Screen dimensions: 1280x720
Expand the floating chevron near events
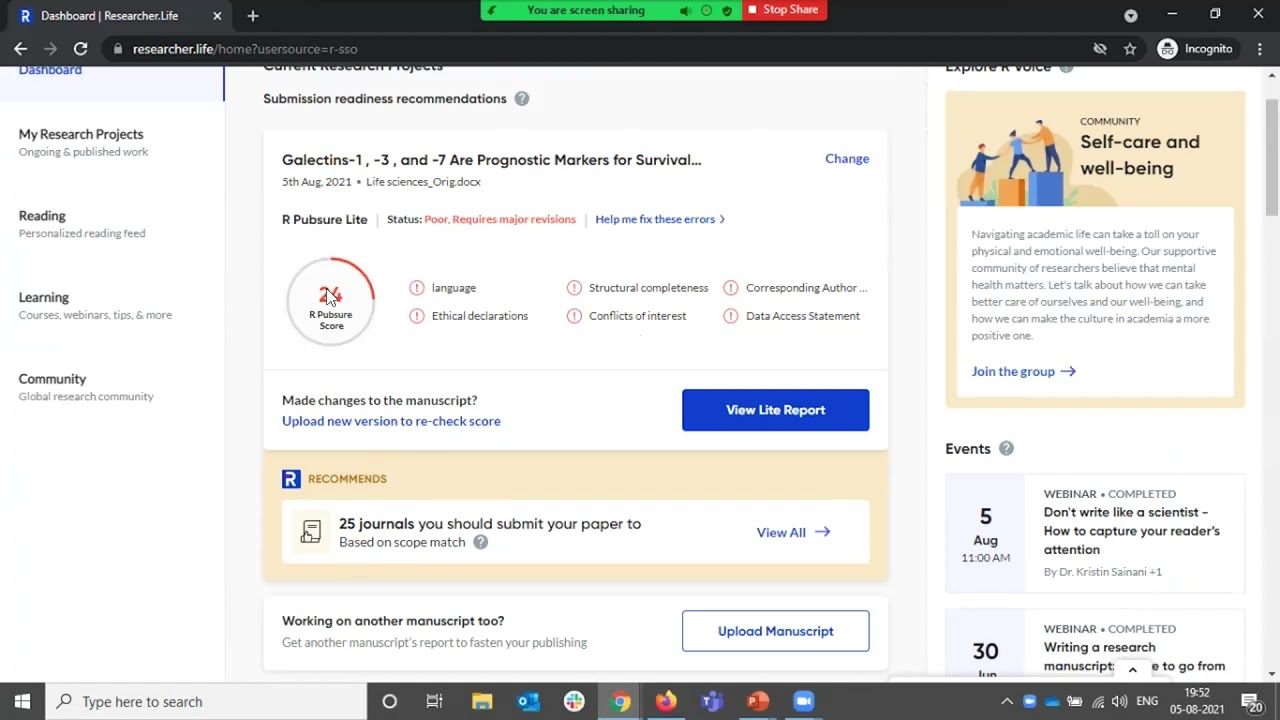1132,670
